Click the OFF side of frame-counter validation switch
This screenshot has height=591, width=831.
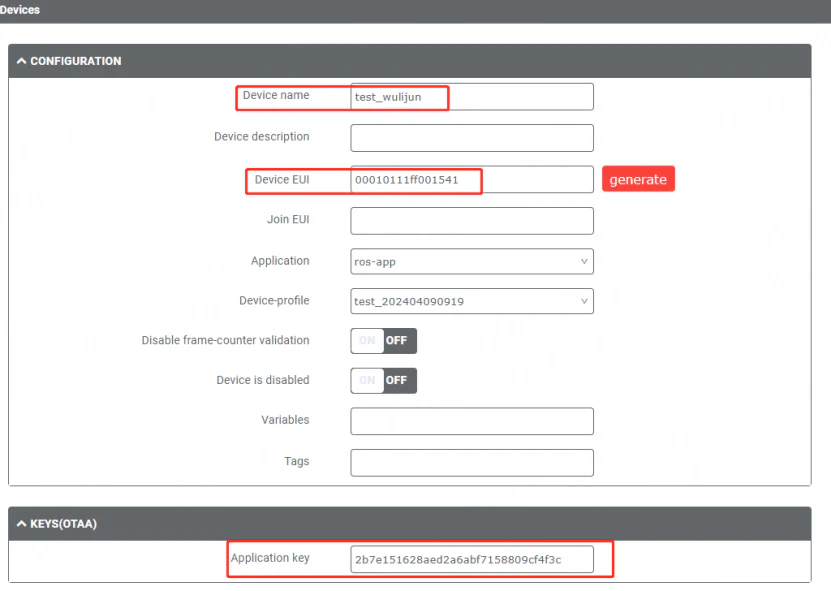pos(399,340)
